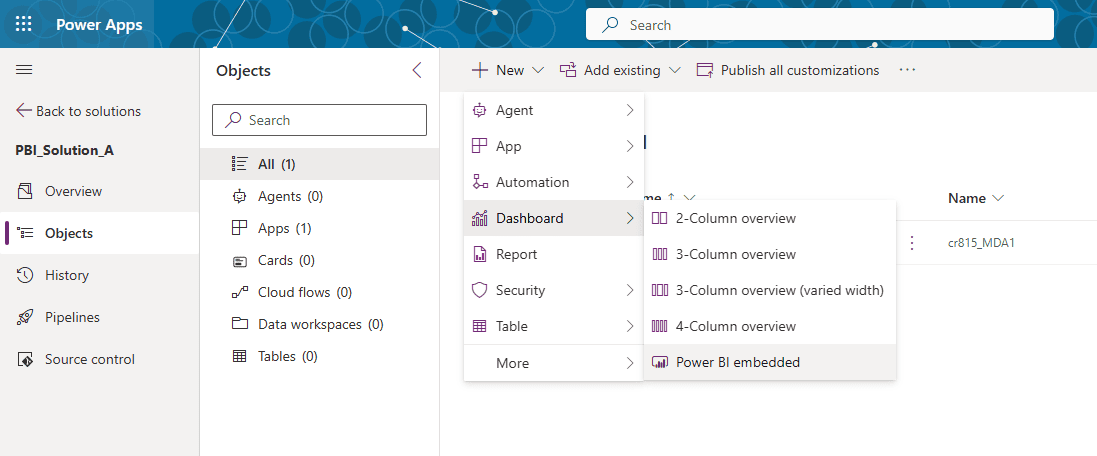Click the Source control icon
This screenshot has width=1097, height=456.
point(24,359)
